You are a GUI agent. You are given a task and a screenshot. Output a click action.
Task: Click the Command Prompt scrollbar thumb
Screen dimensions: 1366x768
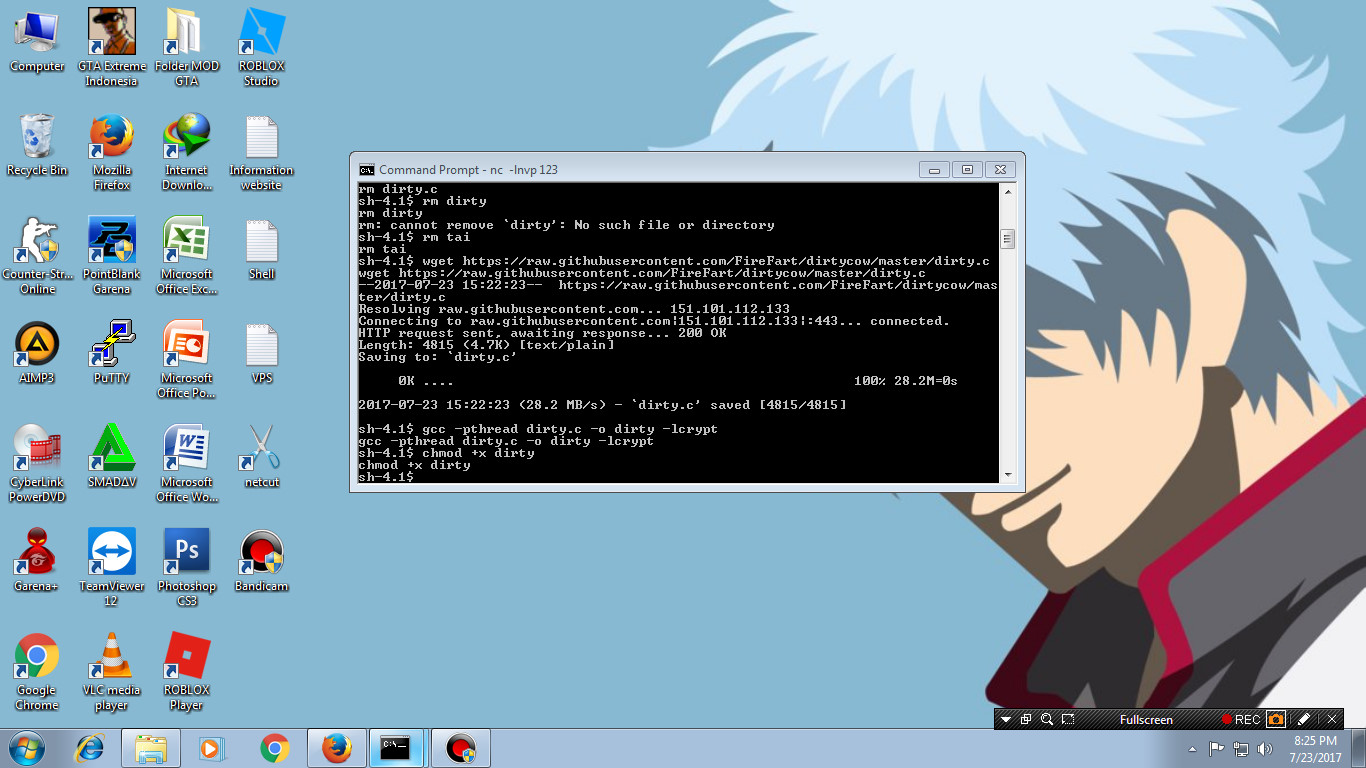[x=1008, y=239]
